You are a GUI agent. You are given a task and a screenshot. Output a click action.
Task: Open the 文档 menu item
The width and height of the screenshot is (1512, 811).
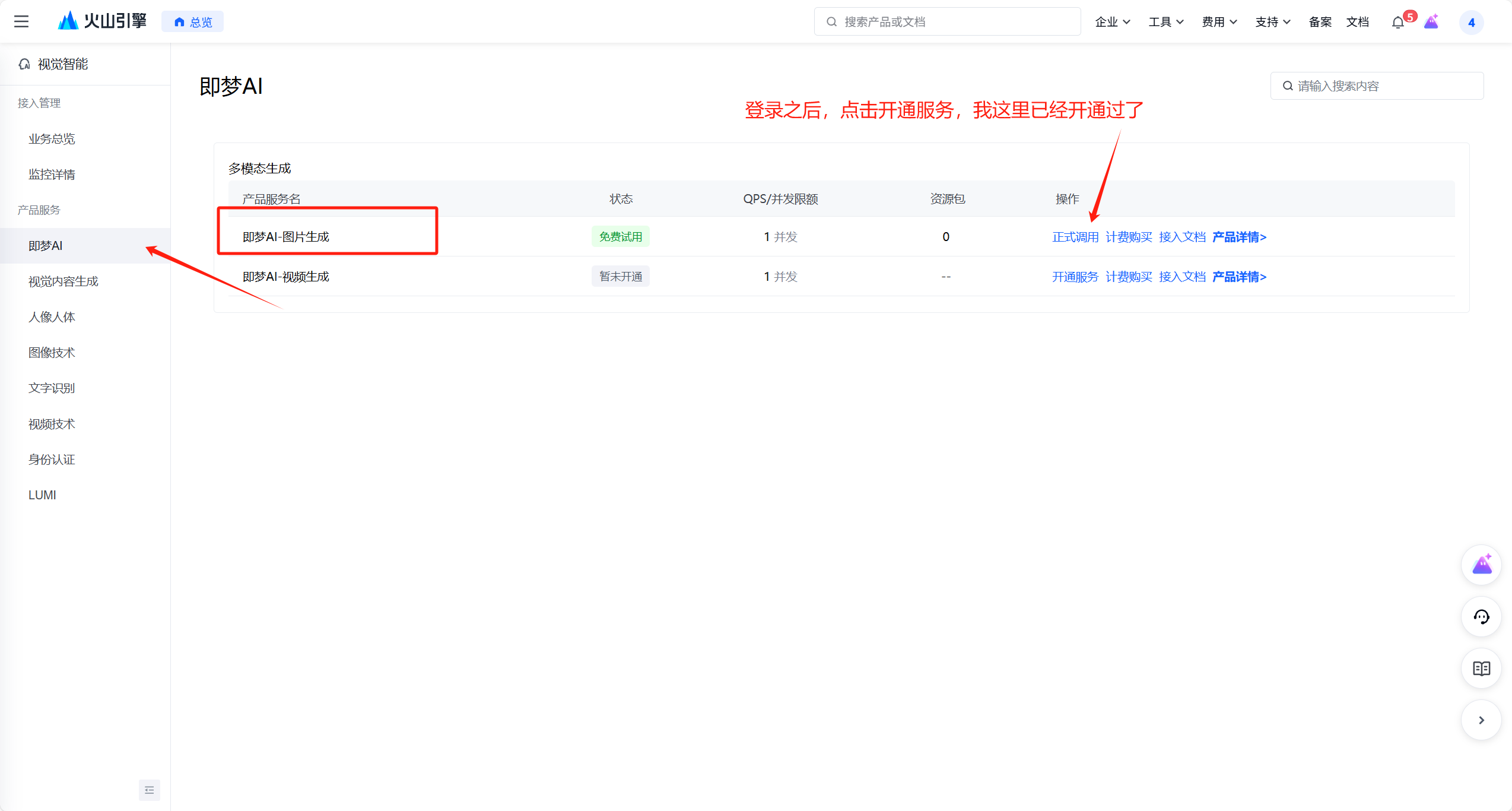[1357, 22]
